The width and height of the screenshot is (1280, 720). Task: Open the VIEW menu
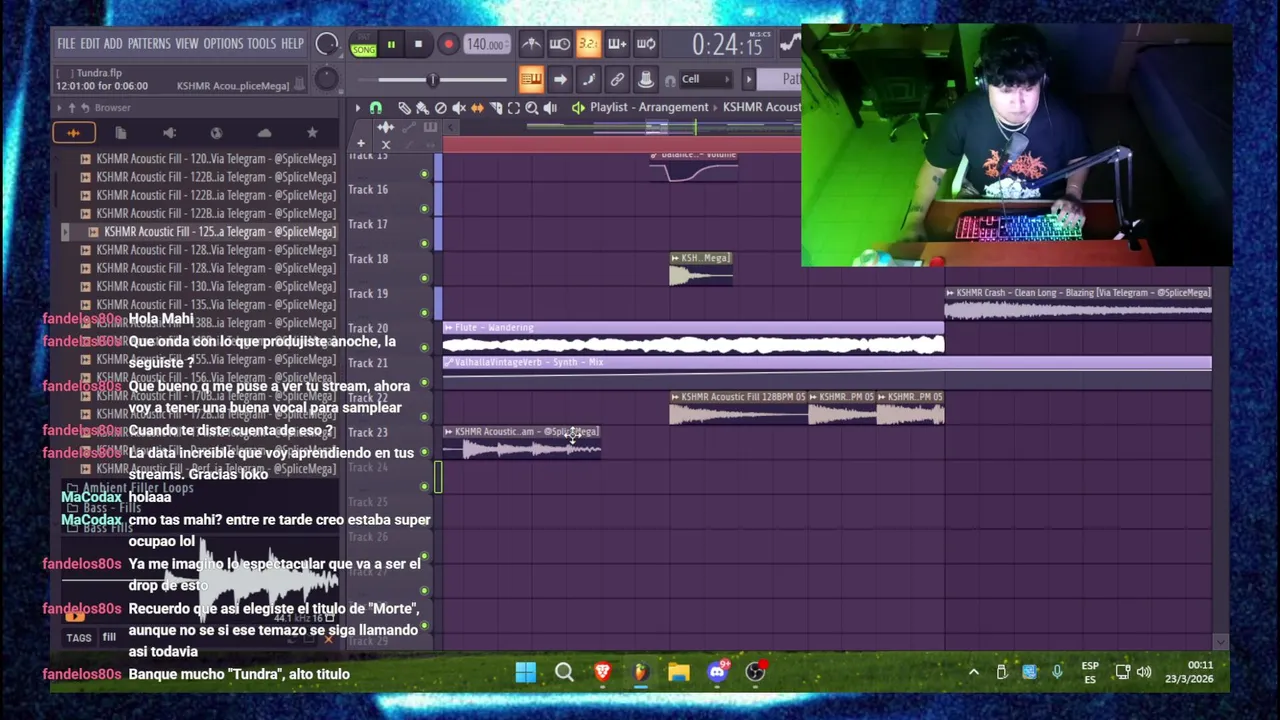pos(187,44)
